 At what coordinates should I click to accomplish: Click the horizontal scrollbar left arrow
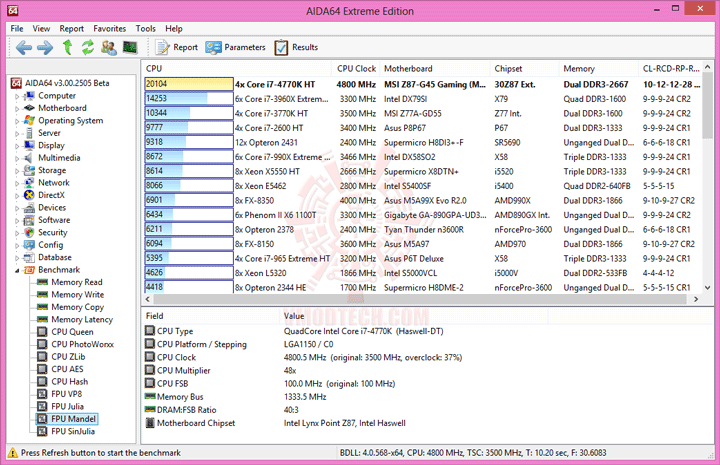tap(148, 299)
